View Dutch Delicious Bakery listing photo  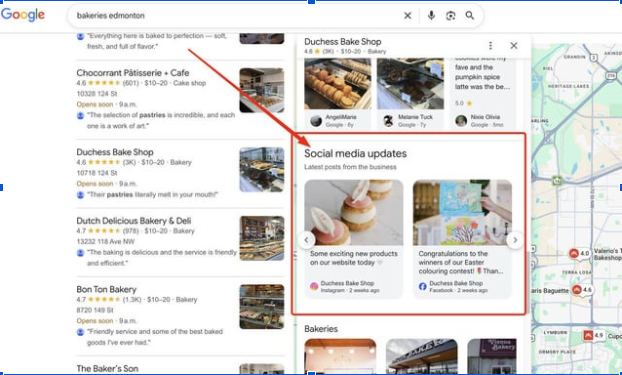[x=262, y=238]
